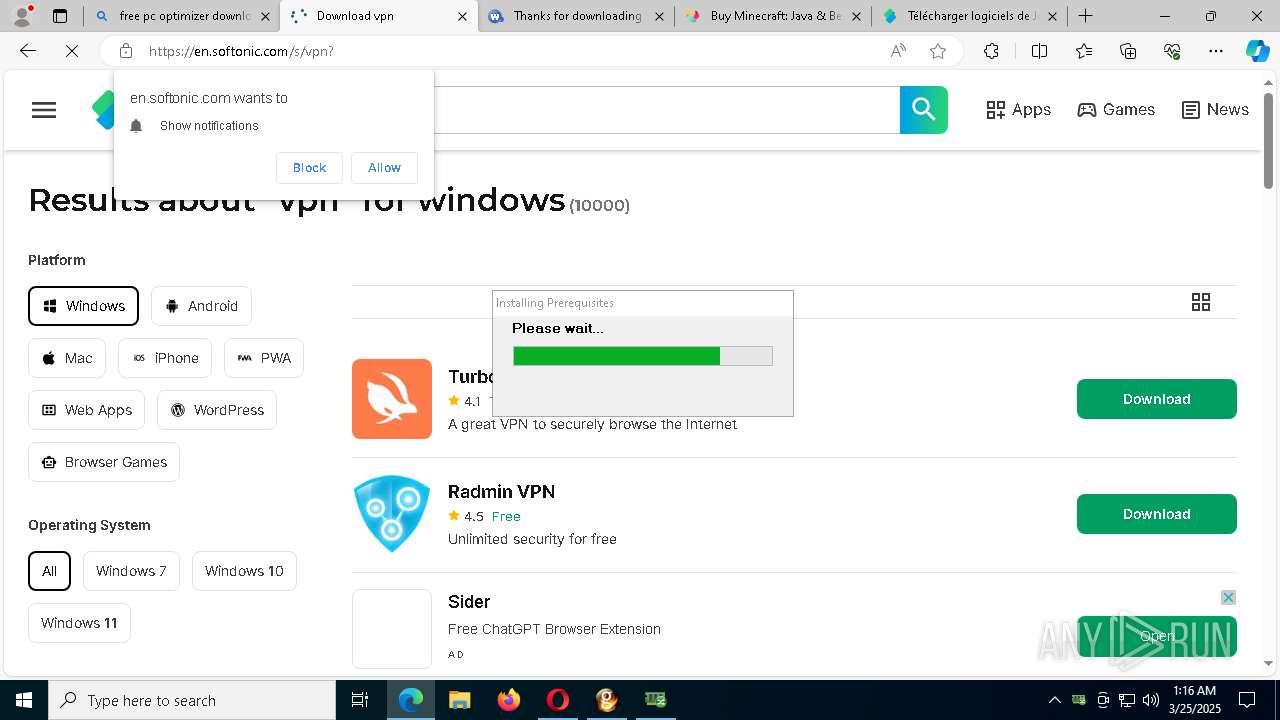Open Read aloud in address bar
The width and height of the screenshot is (1280, 720).
pyautogui.click(x=898, y=51)
